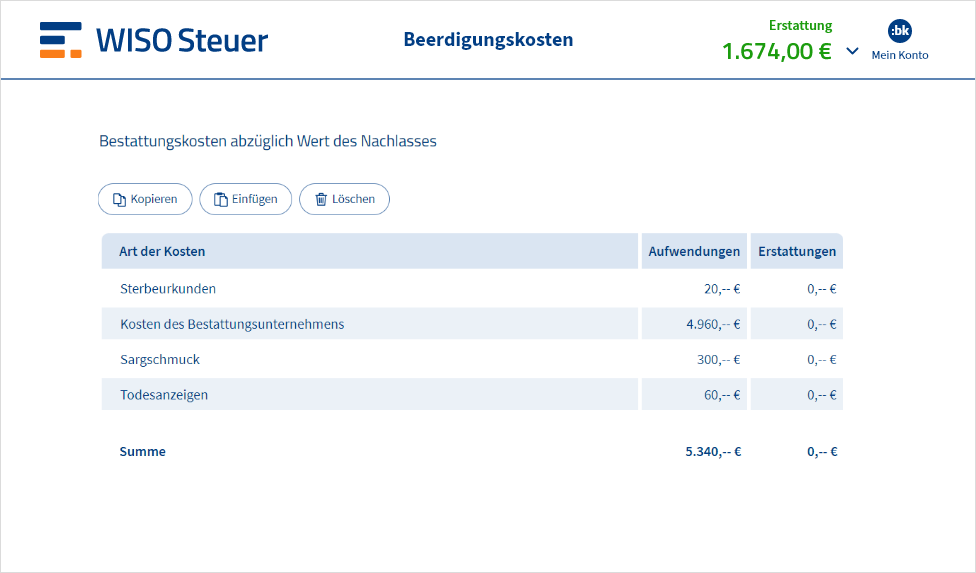Click the Kopieren button
This screenshot has width=976, height=573.
pos(145,199)
